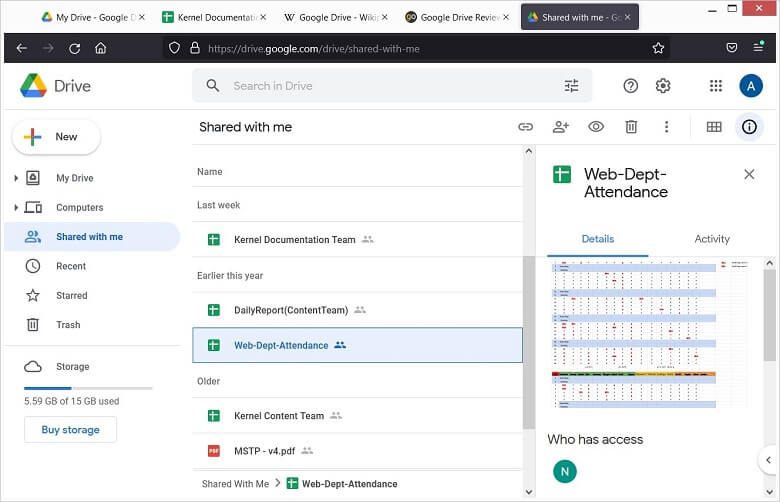Click the Get link icon in toolbar
780x502 pixels.
click(x=525, y=127)
